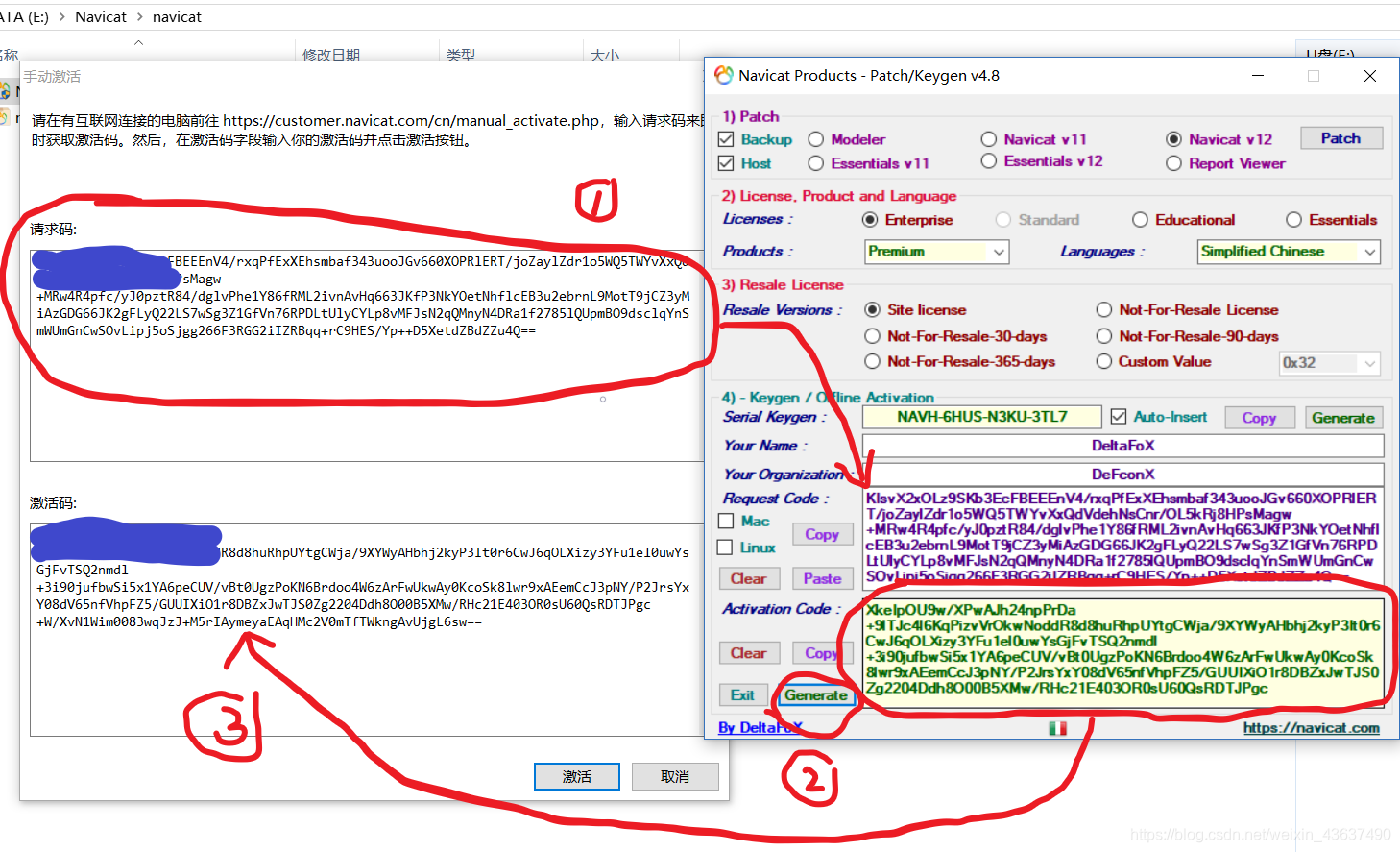Click the Patch button

(1341, 138)
